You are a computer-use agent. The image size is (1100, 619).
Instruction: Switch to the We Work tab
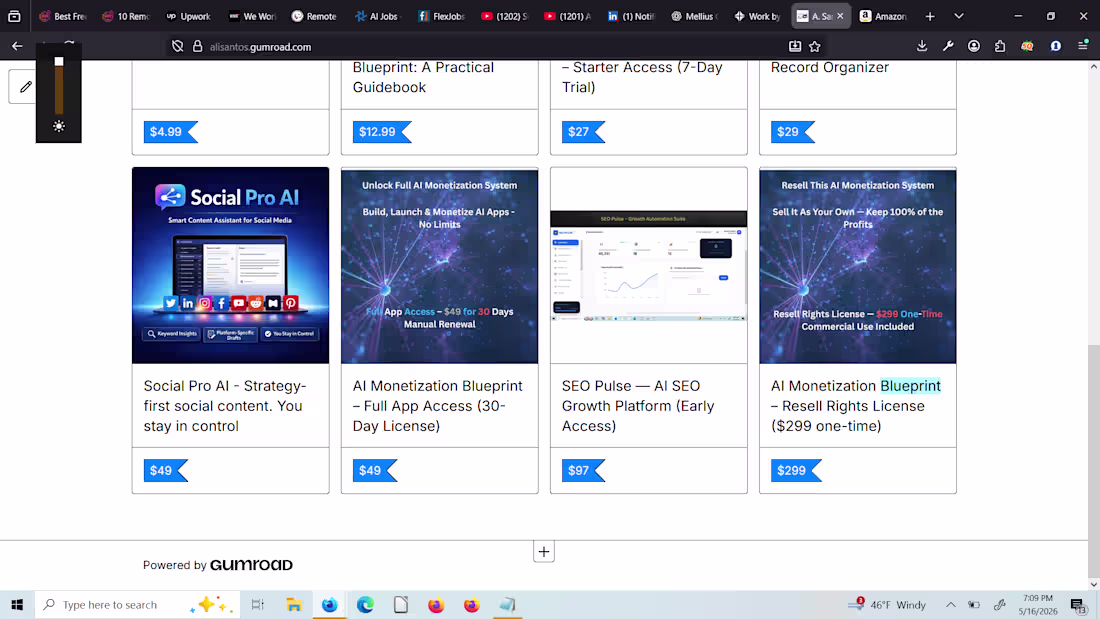pyautogui.click(x=252, y=16)
